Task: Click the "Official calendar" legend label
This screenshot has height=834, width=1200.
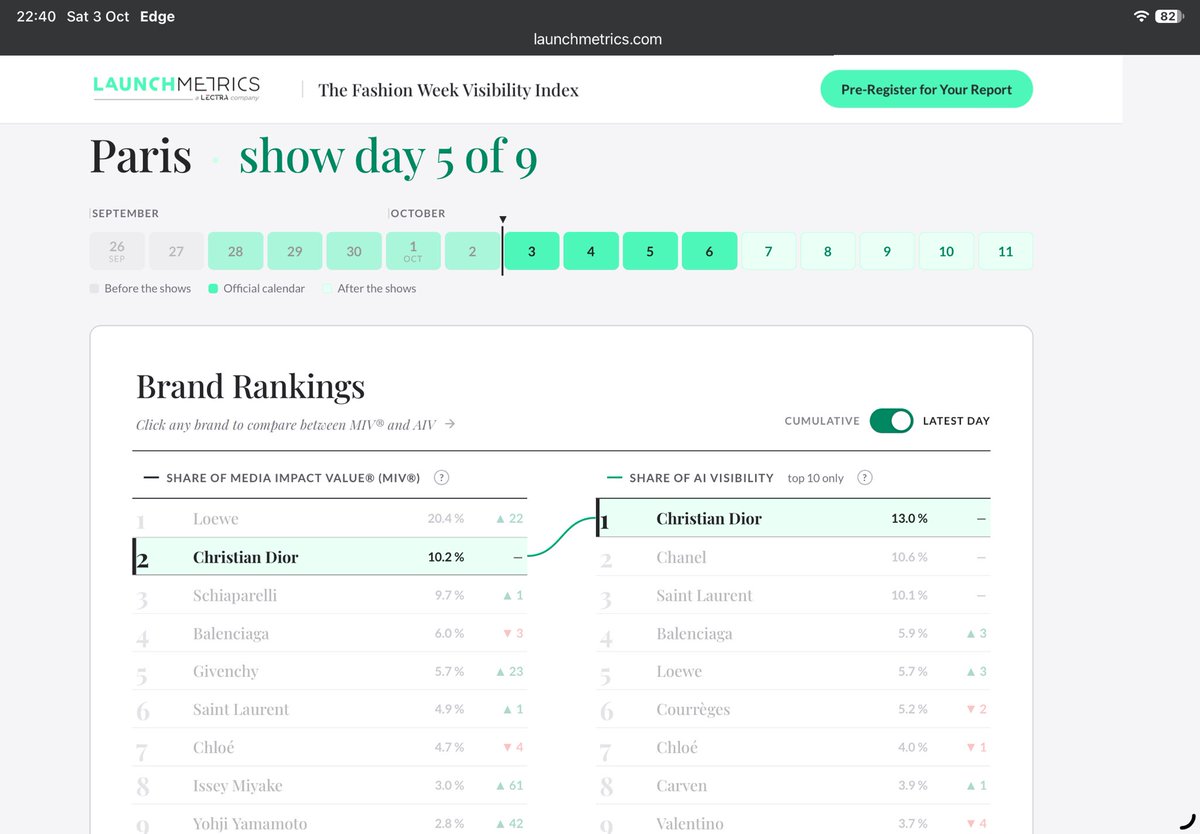Action: (264, 288)
